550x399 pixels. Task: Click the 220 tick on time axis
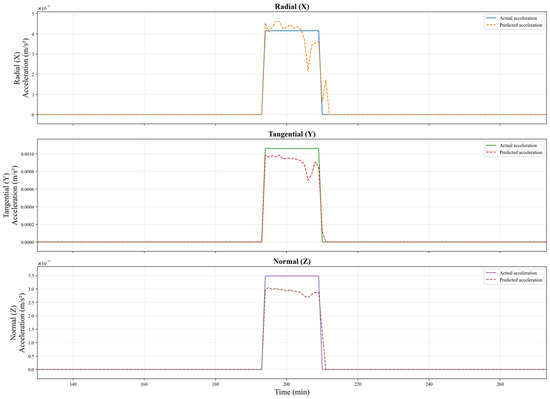click(x=358, y=384)
